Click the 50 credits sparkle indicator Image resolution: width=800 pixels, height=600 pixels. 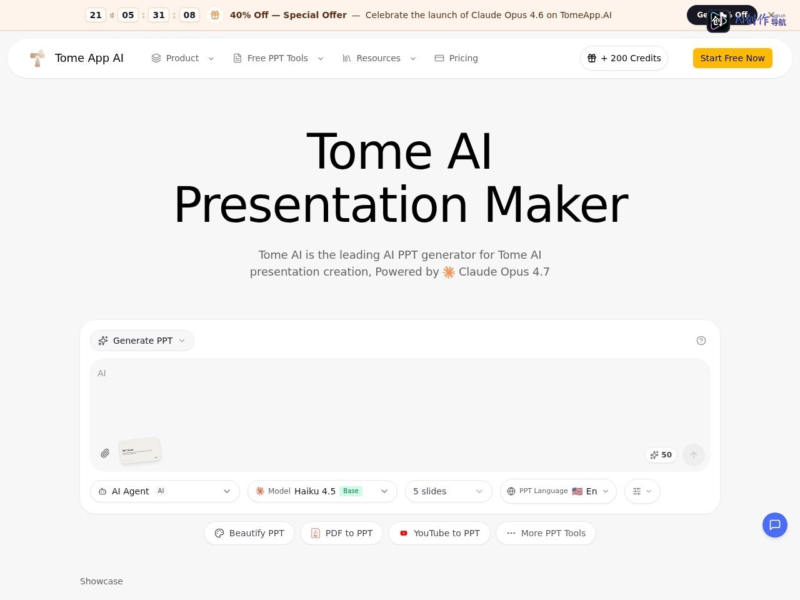tap(661, 455)
